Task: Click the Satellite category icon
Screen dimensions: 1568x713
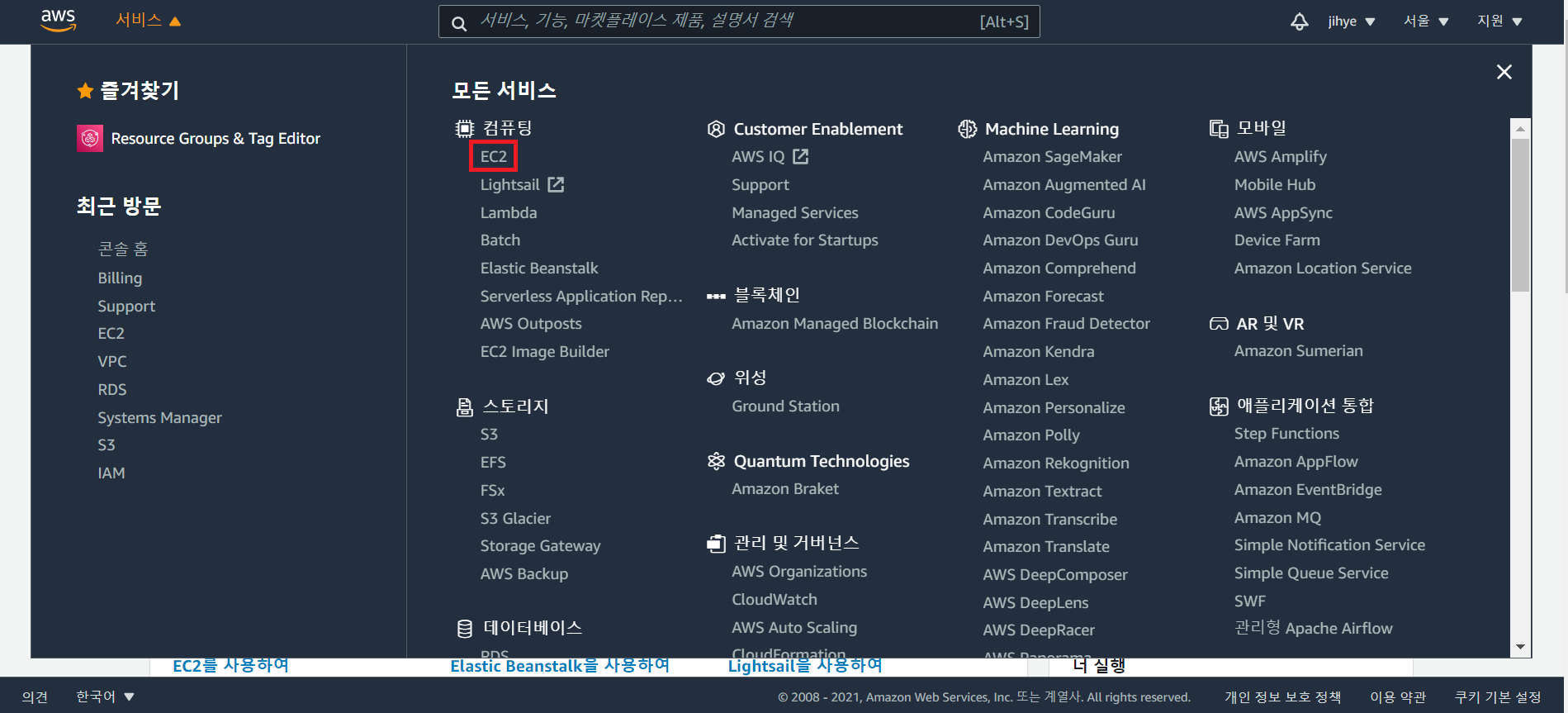Action: [716, 378]
